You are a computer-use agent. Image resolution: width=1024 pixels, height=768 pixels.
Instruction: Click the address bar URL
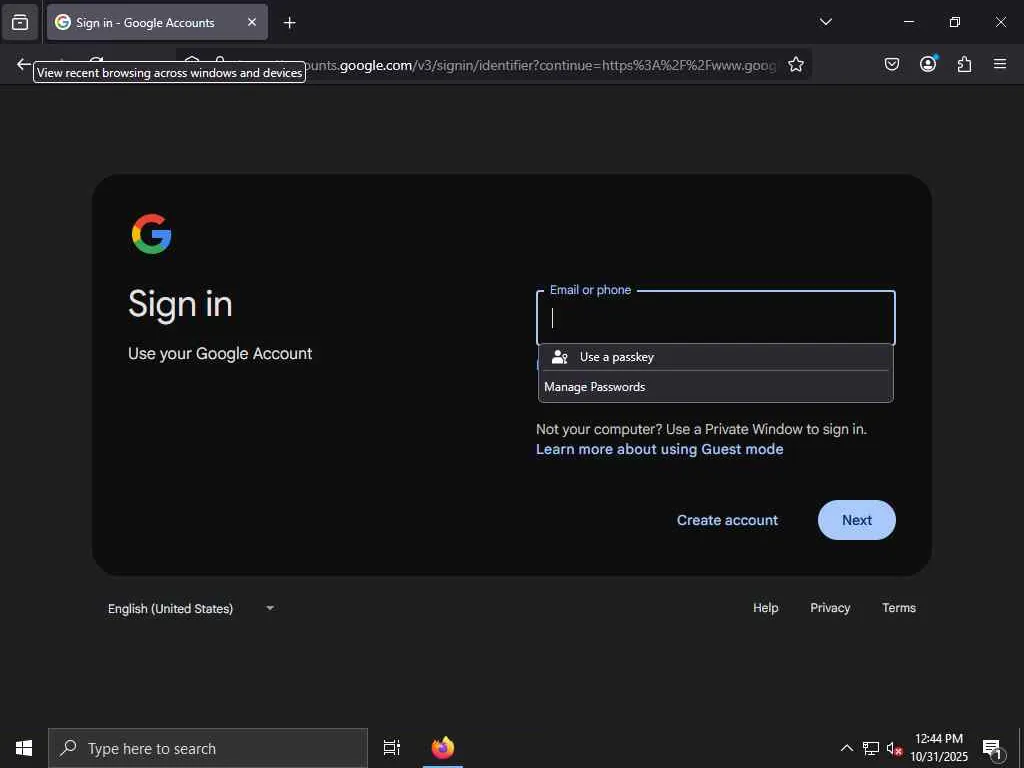(542, 65)
